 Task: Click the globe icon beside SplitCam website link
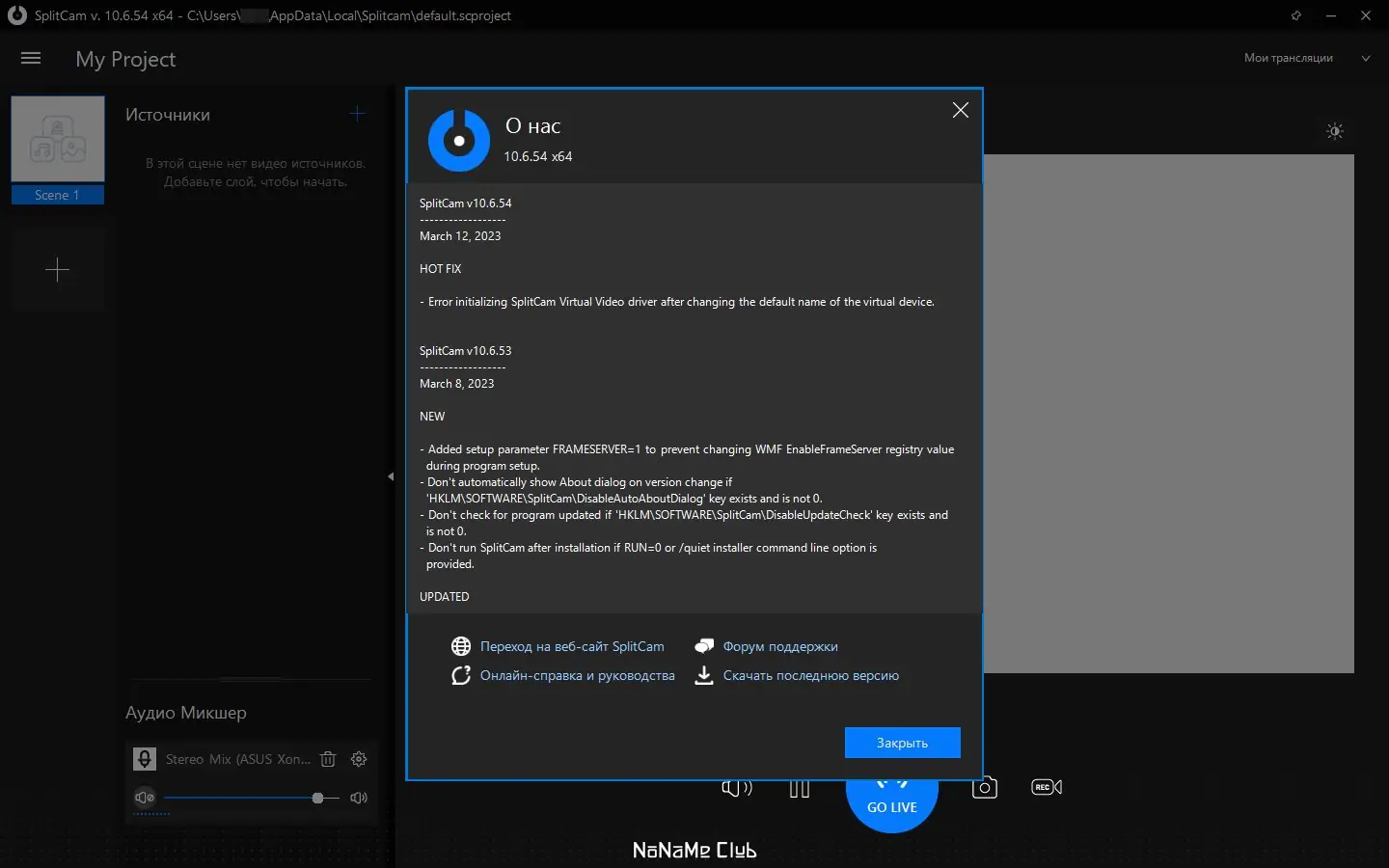(x=461, y=646)
